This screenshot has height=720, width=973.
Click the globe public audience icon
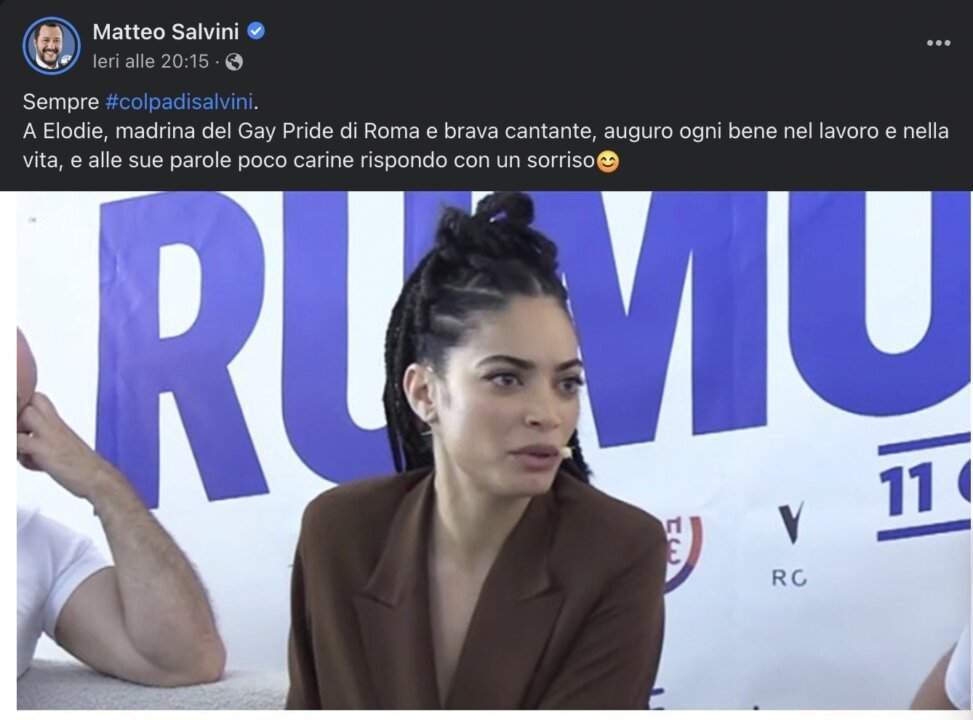[234, 62]
